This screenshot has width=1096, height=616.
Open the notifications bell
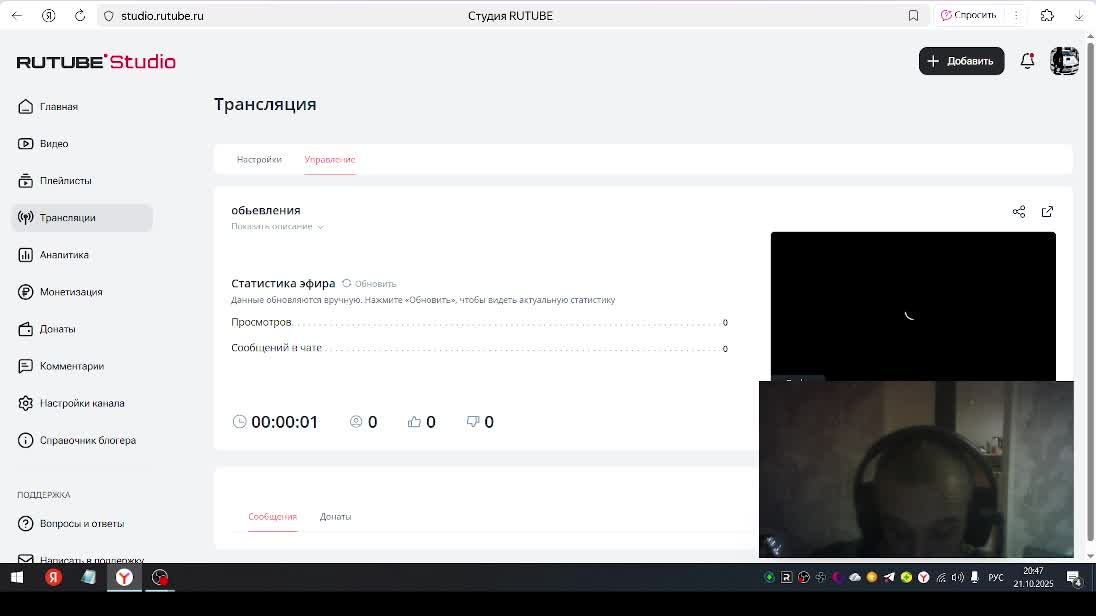pyautogui.click(x=1027, y=61)
